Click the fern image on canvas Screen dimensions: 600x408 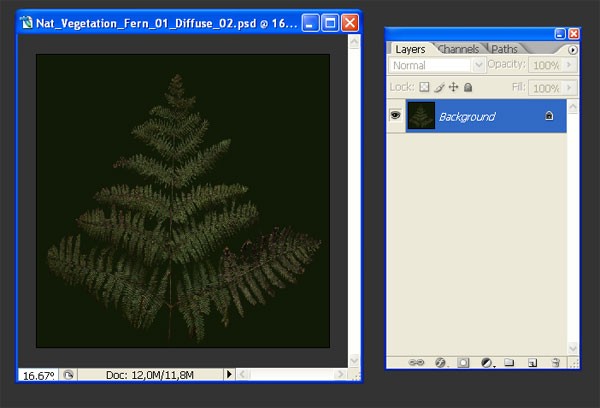click(183, 201)
